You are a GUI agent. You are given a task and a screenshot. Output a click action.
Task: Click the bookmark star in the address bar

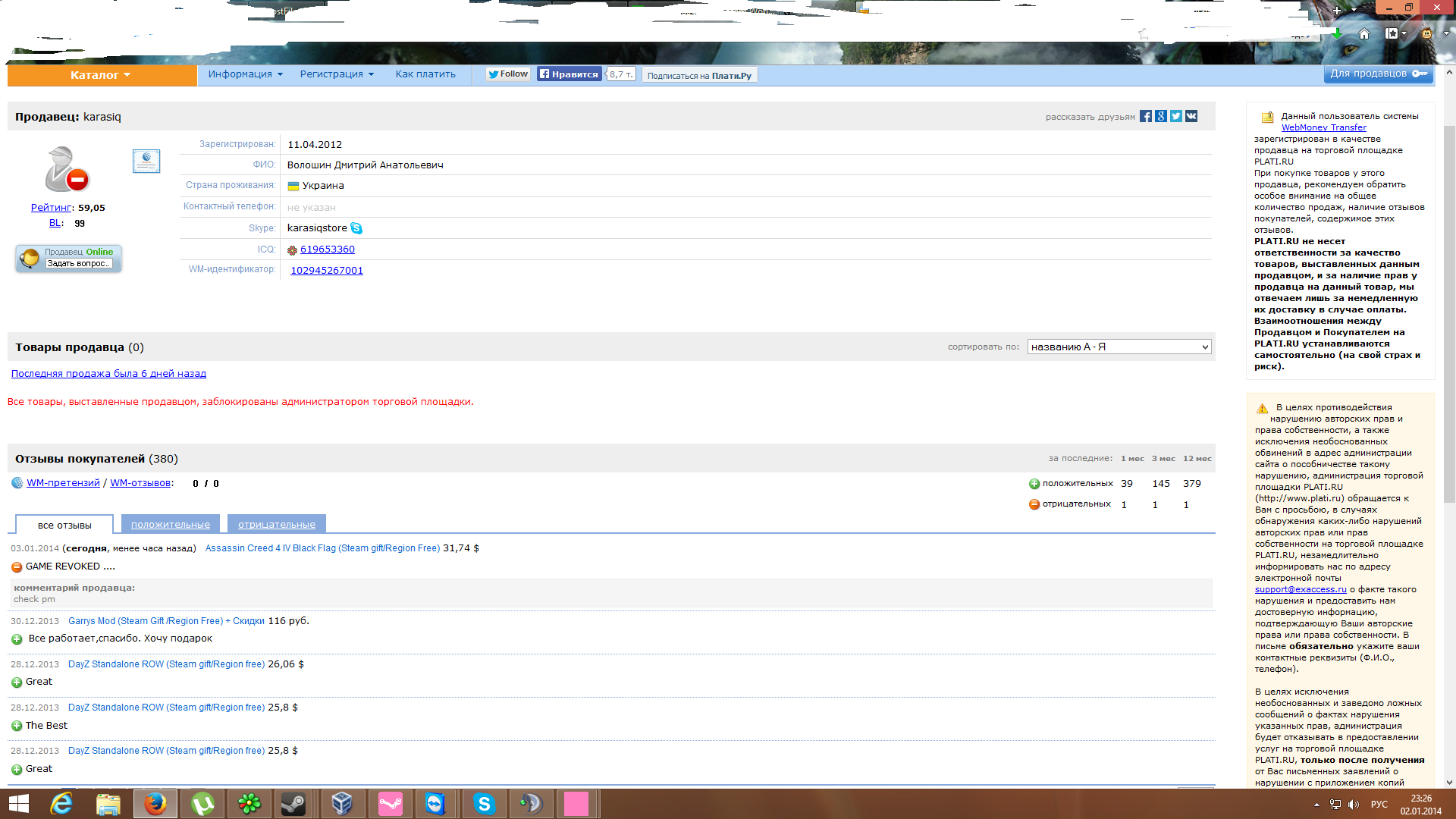[1144, 34]
